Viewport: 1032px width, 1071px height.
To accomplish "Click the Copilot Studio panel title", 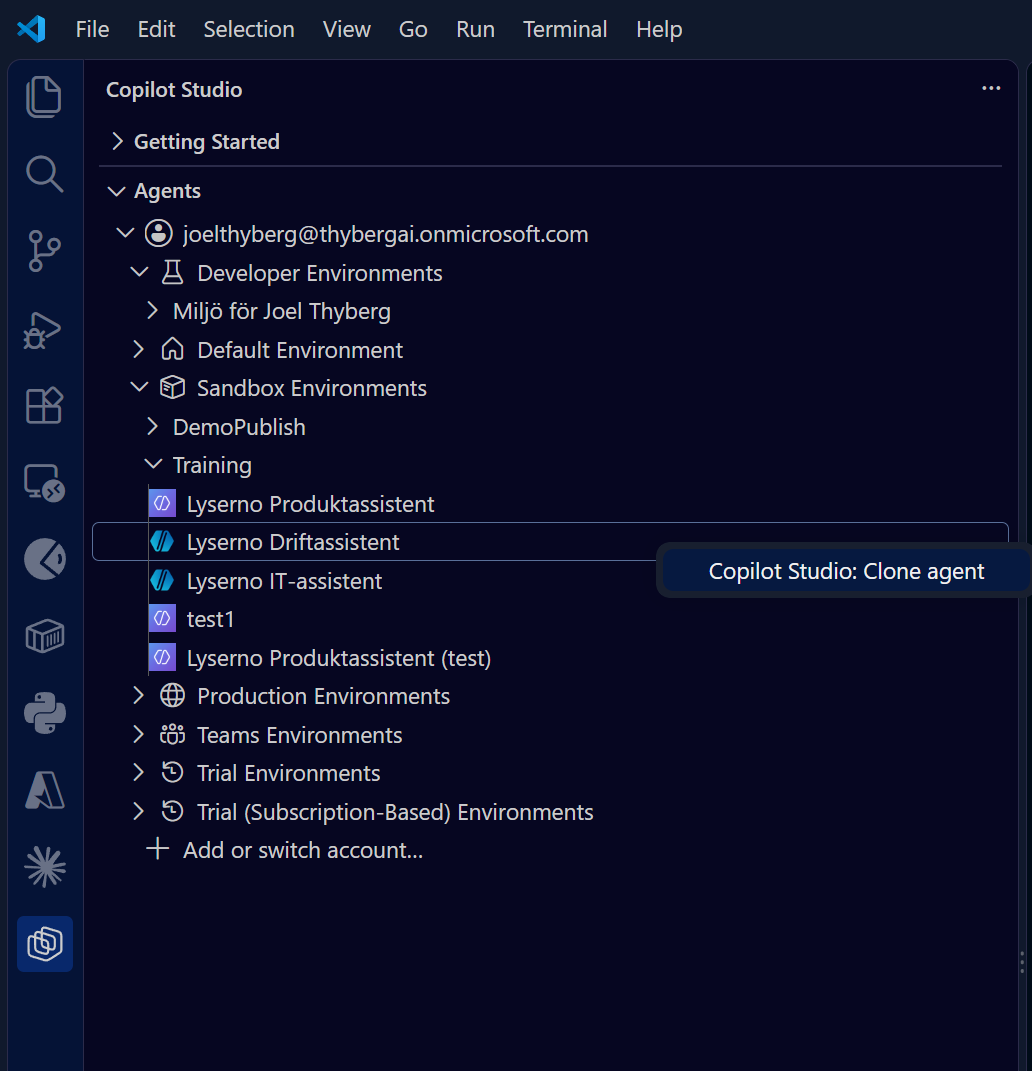I will click(174, 89).
